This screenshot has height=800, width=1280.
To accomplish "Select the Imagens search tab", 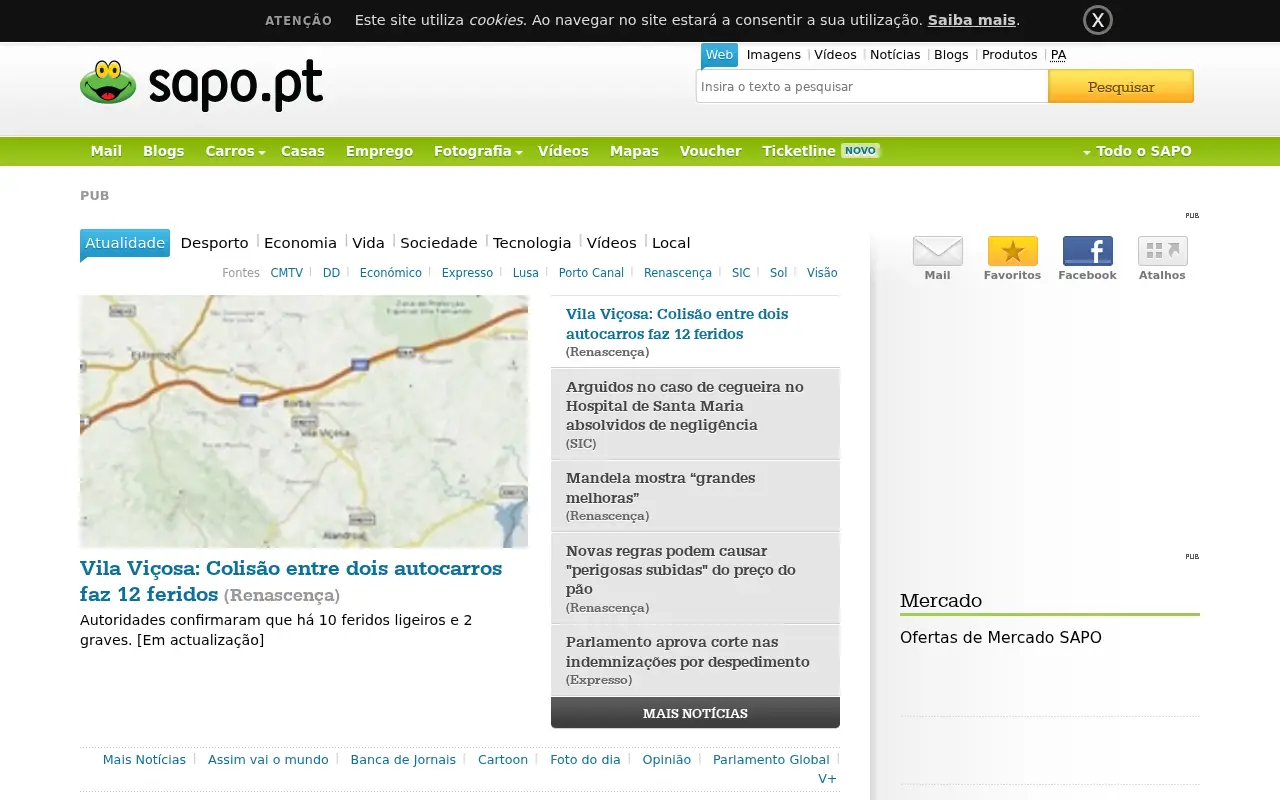I will pyautogui.click(x=774, y=55).
